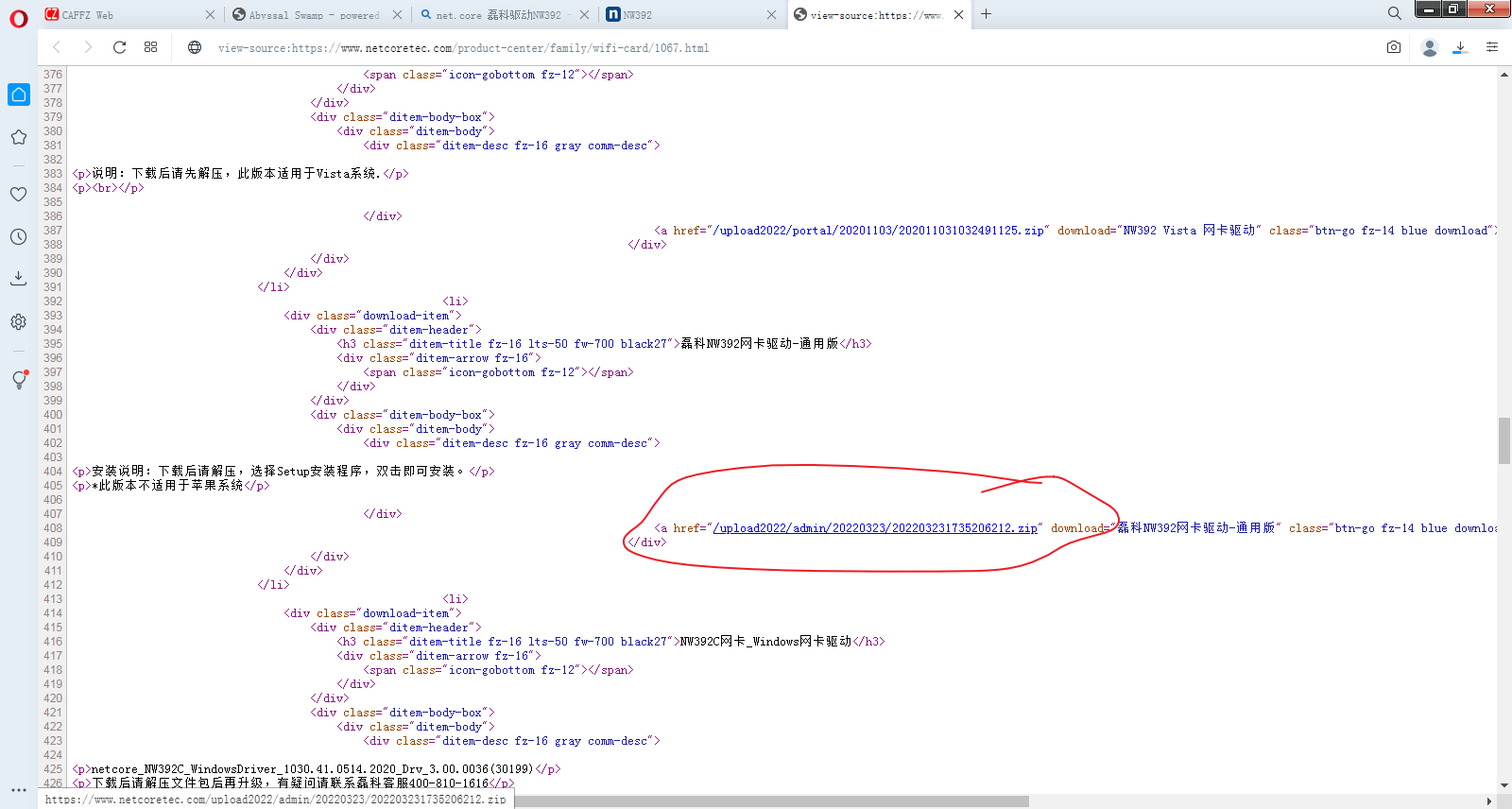Viewport: 1512px width, 809px height.
Task: Click the vertical scrollbar thumb
Action: [1503, 440]
